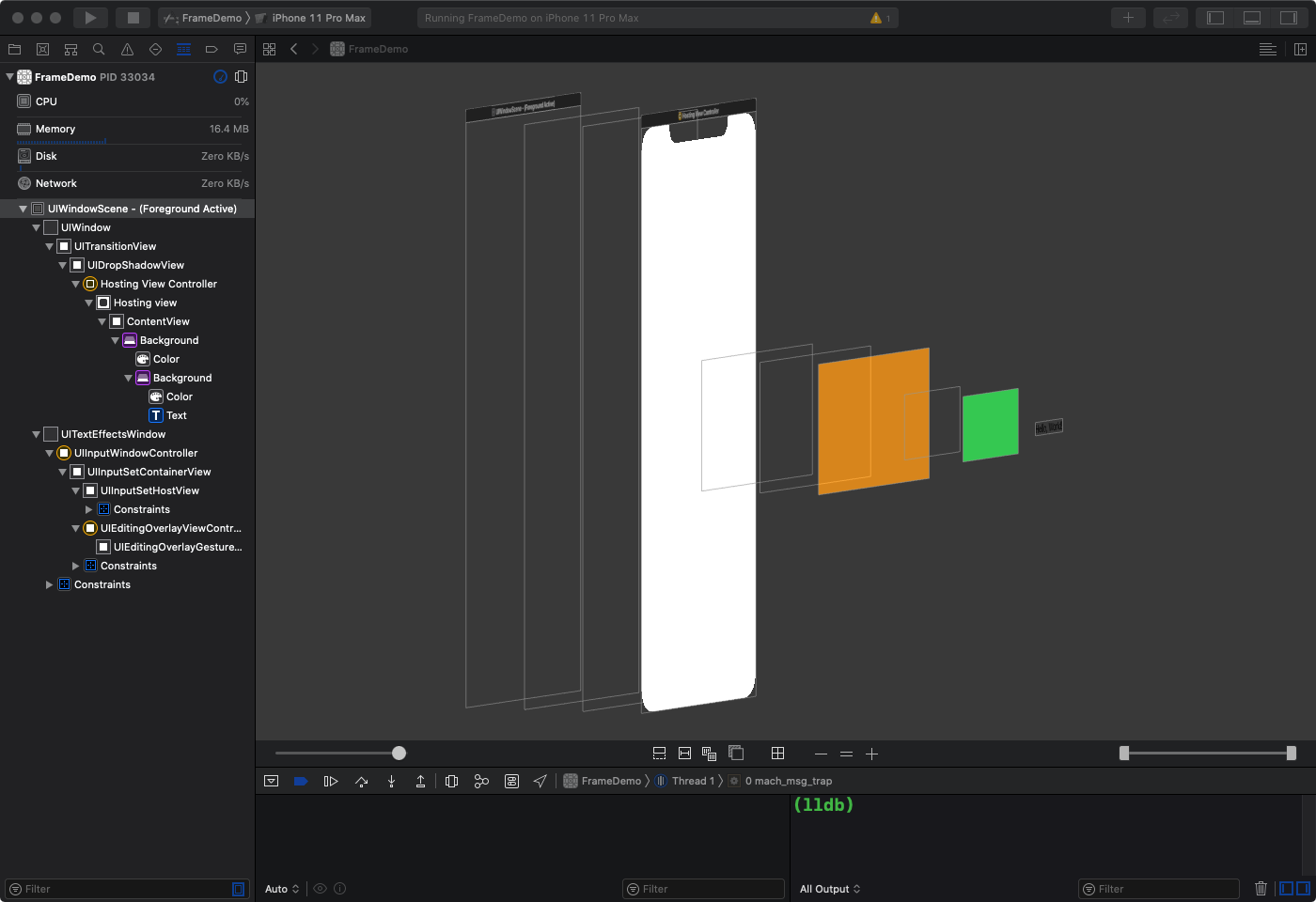Stop the running FrameDemo app
The height and width of the screenshot is (902, 1316).
pyautogui.click(x=133, y=18)
